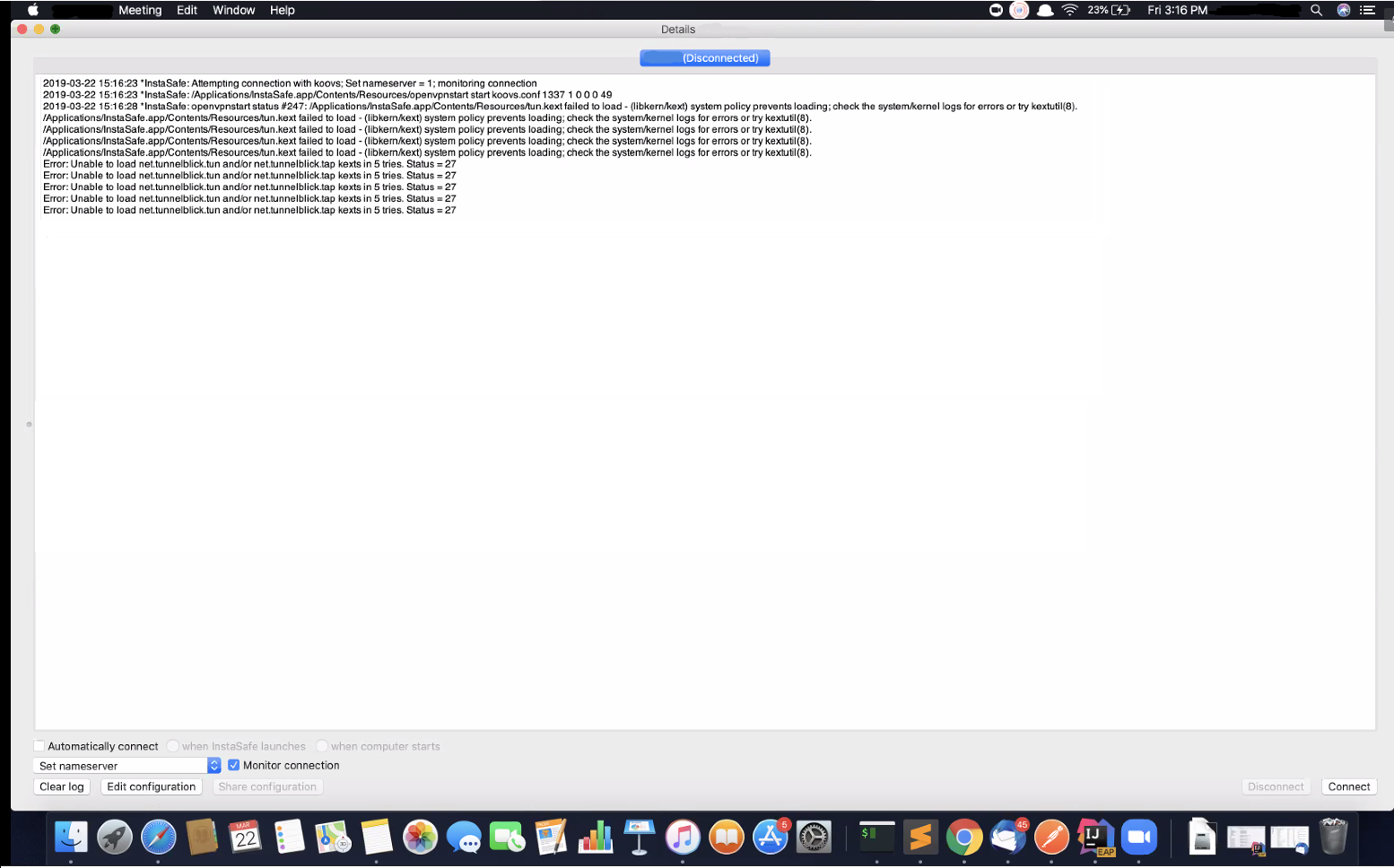
Task: Open Notes app in dock
Action: click(x=377, y=838)
